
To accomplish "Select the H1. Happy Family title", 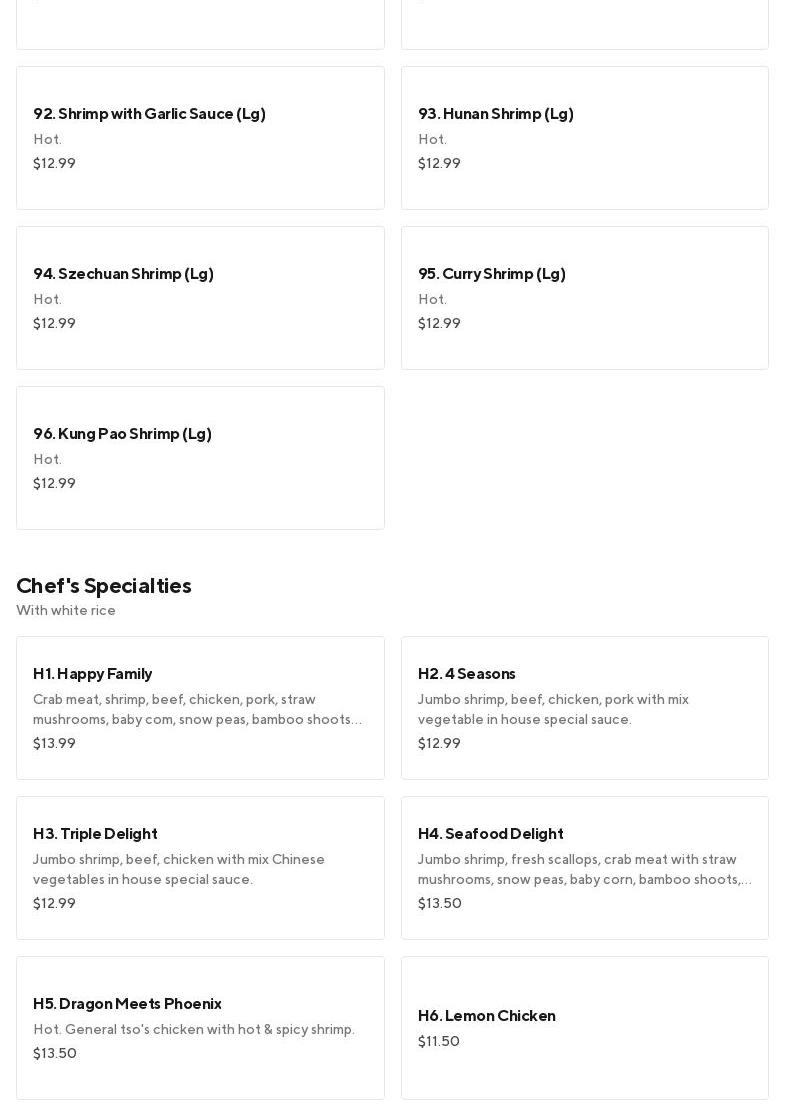I will click(x=93, y=673).
